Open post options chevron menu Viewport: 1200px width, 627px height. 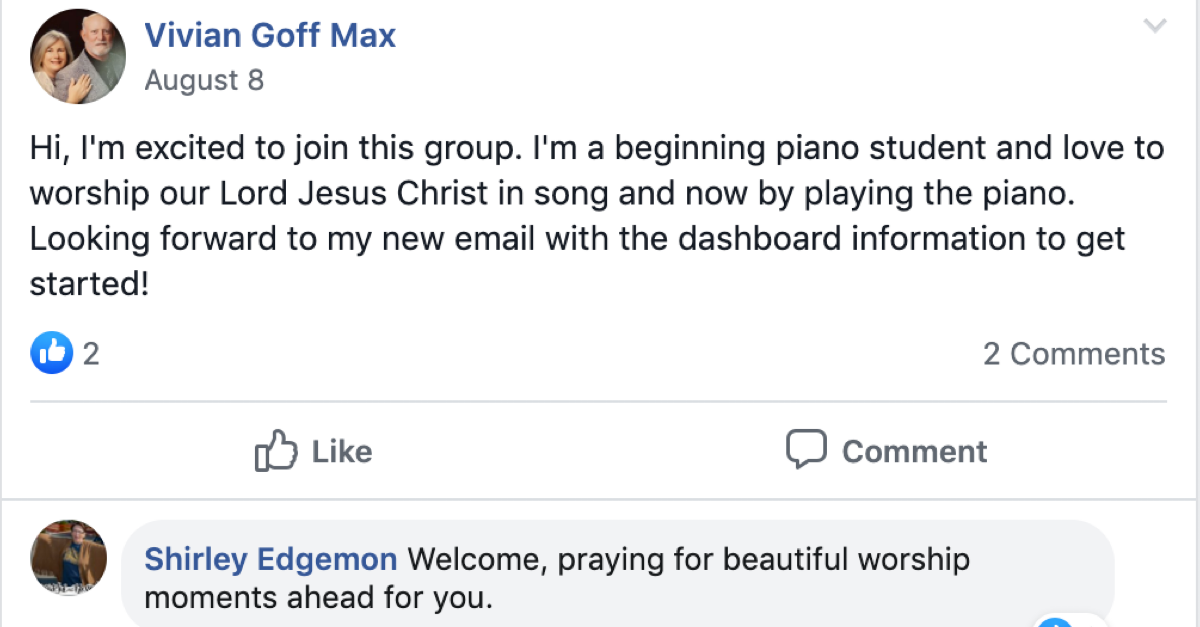tap(1155, 27)
